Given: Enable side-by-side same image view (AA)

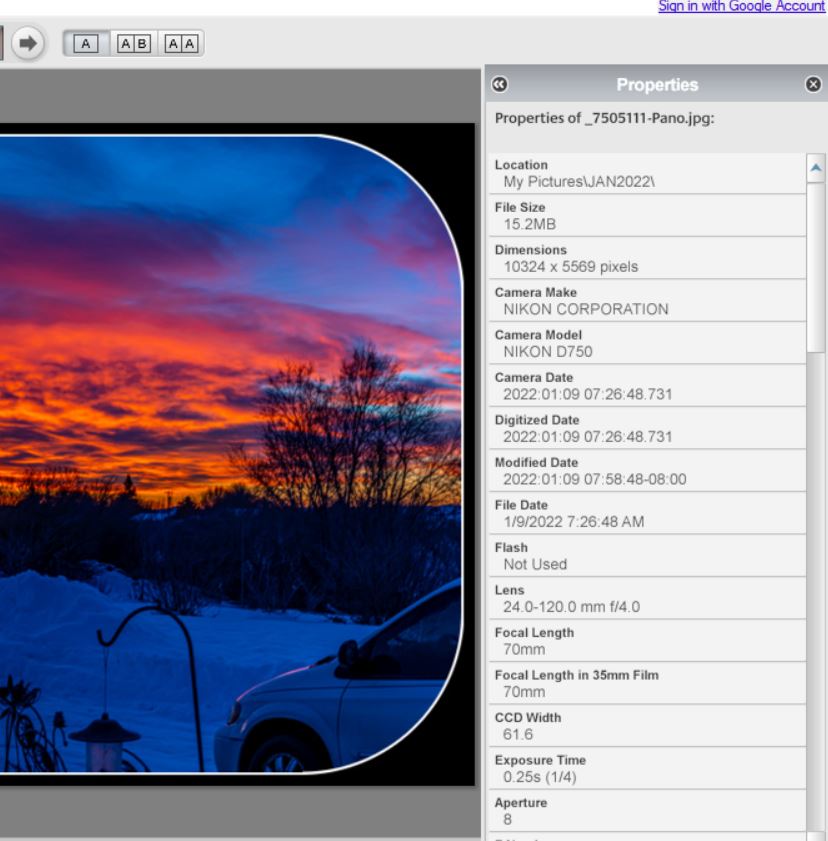Looking at the screenshot, I should (181, 43).
